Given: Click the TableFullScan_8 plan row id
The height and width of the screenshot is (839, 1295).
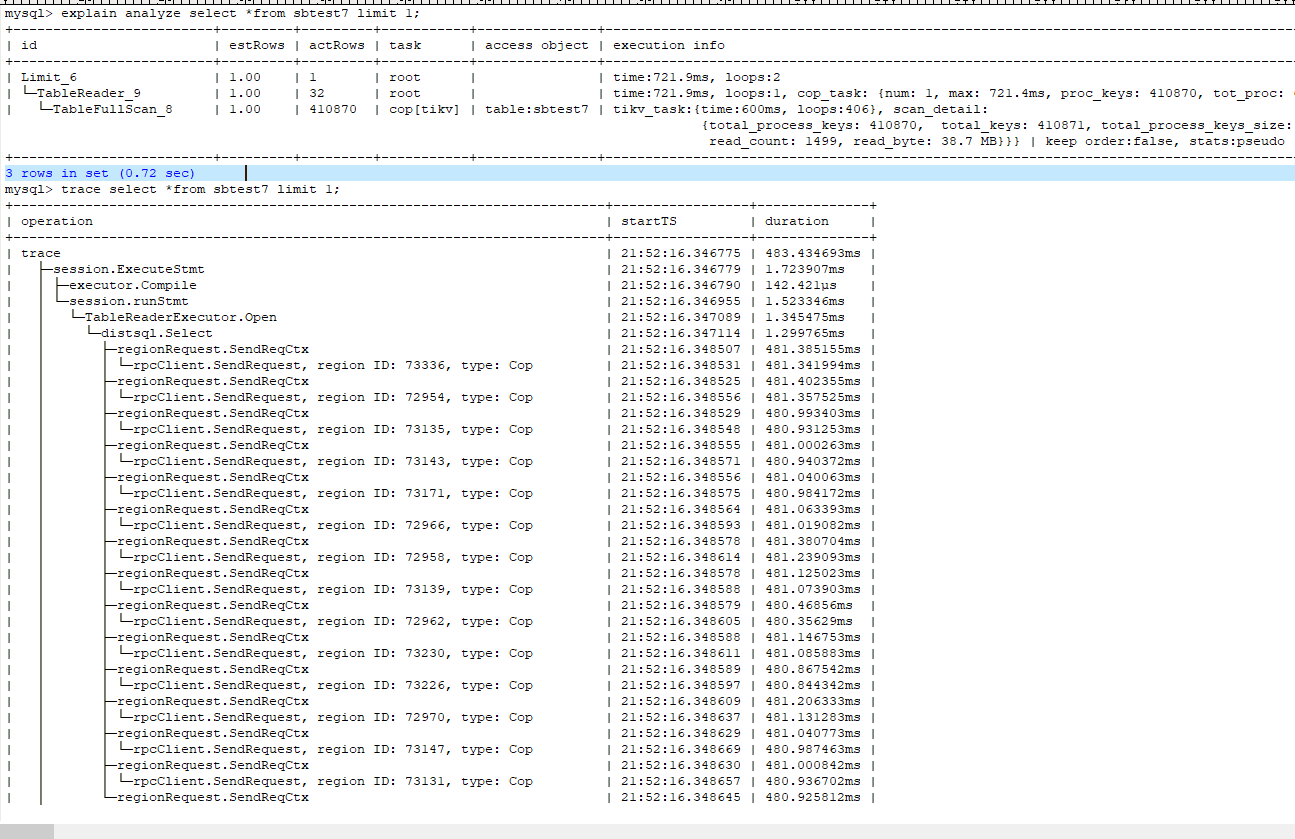Looking at the screenshot, I should [112, 109].
